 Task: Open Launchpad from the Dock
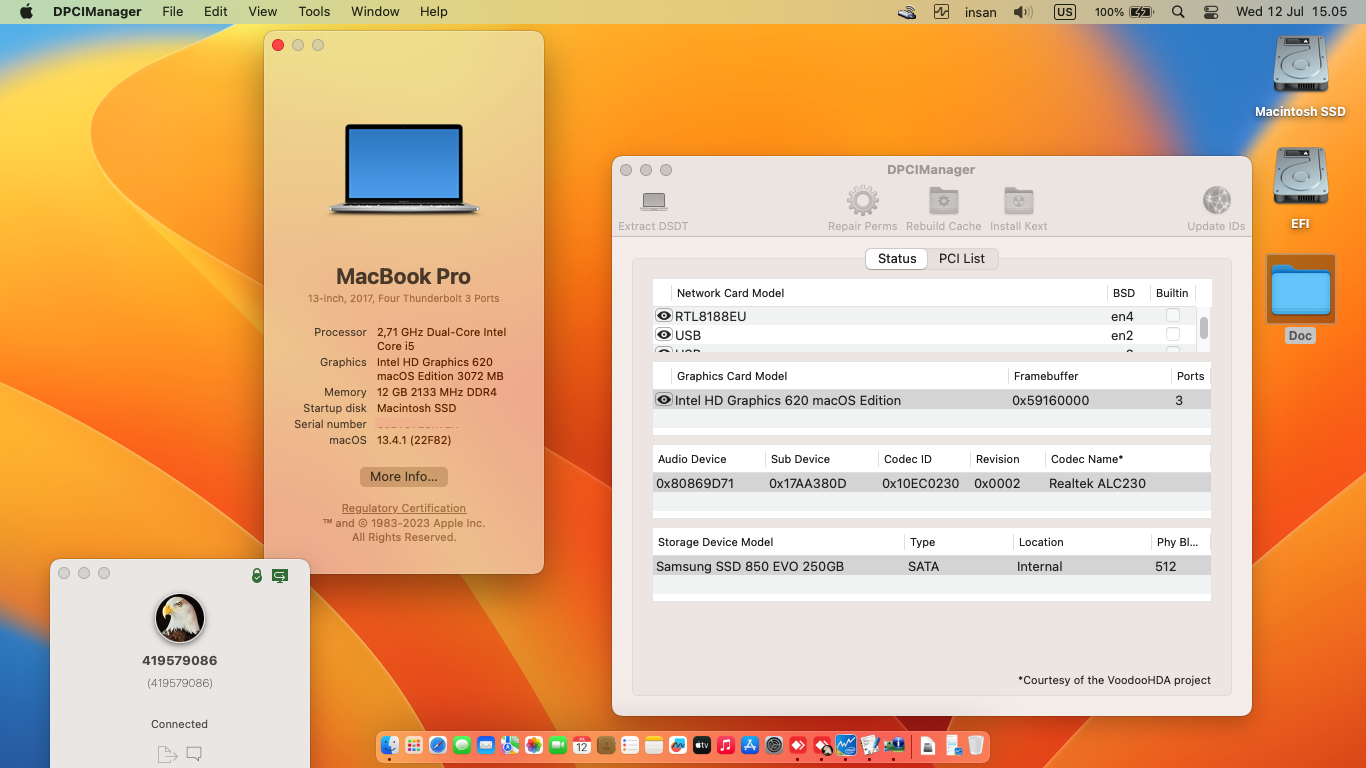414,745
